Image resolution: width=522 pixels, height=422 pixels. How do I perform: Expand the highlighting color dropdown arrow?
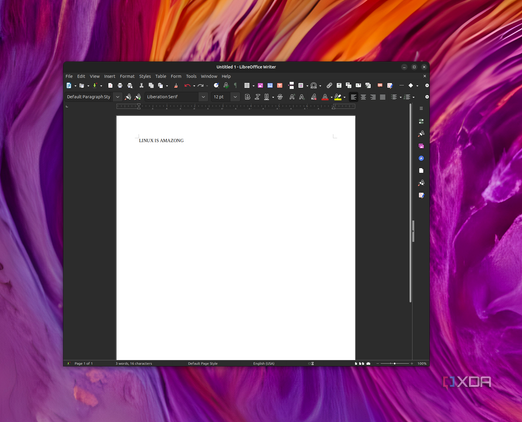344,97
